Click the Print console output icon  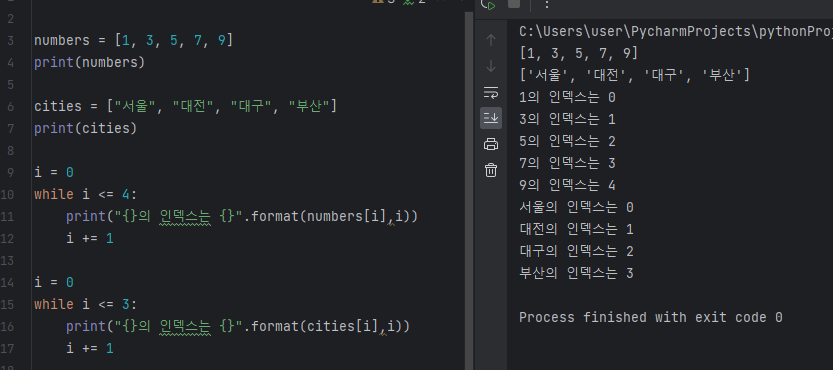point(491,144)
